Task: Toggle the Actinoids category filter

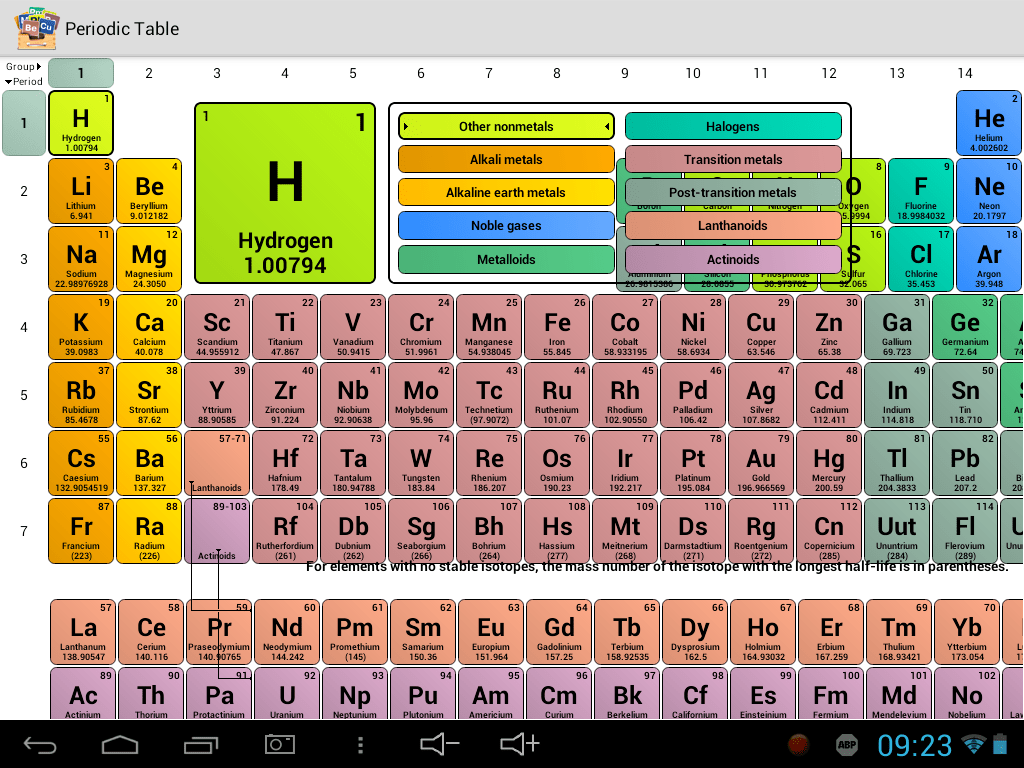Action: (x=733, y=259)
